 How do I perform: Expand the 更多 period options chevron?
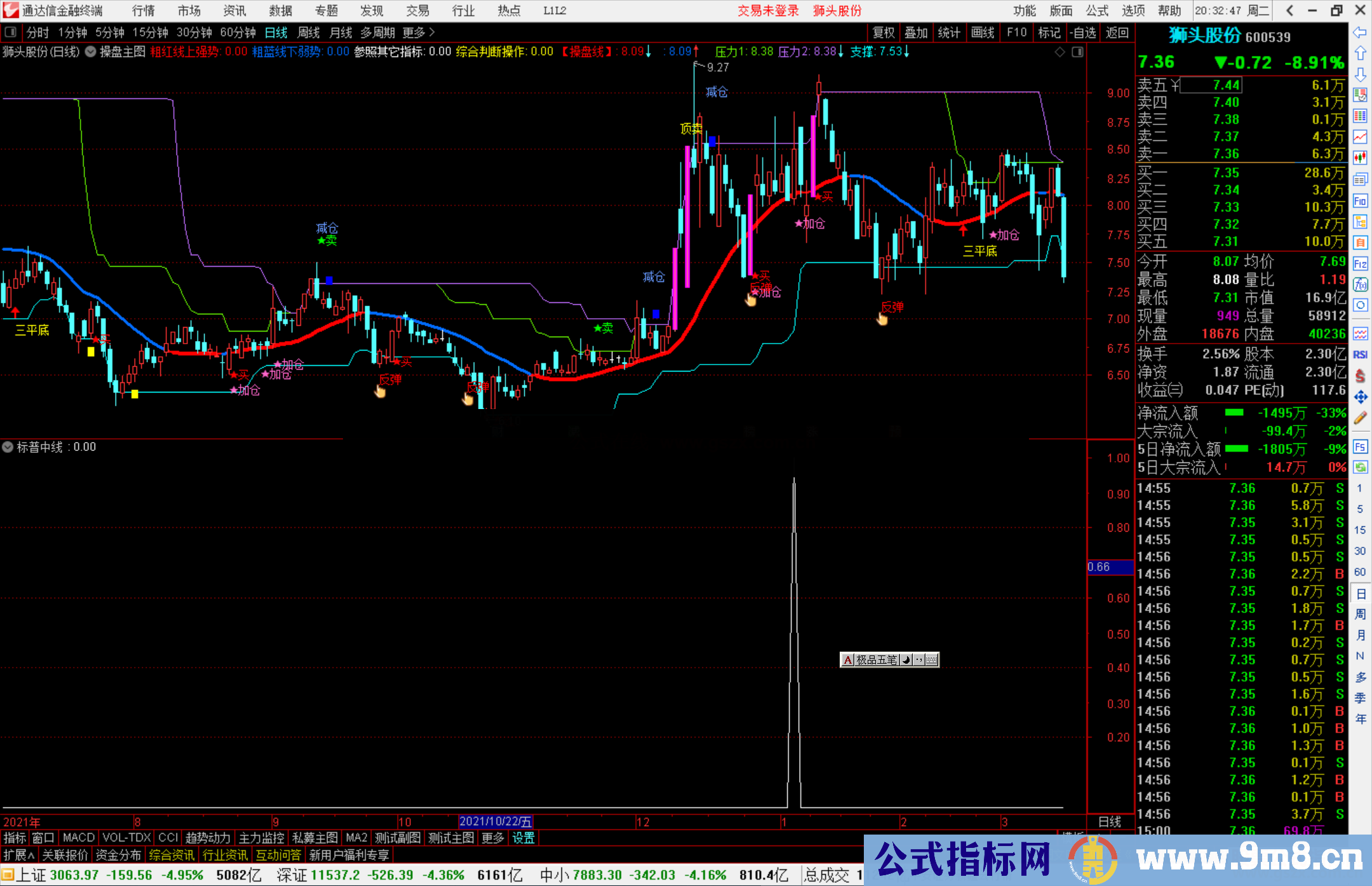point(432,32)
